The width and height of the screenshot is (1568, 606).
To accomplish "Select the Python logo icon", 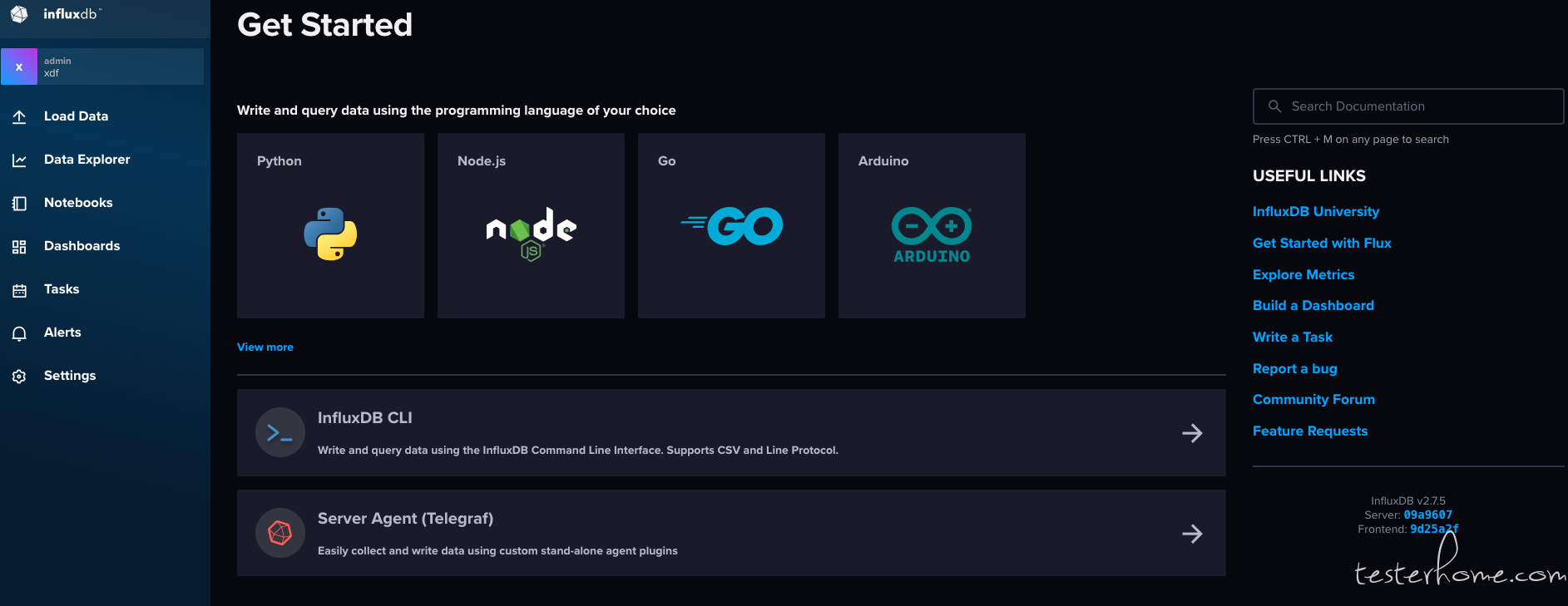I will (x=330, y=234).
